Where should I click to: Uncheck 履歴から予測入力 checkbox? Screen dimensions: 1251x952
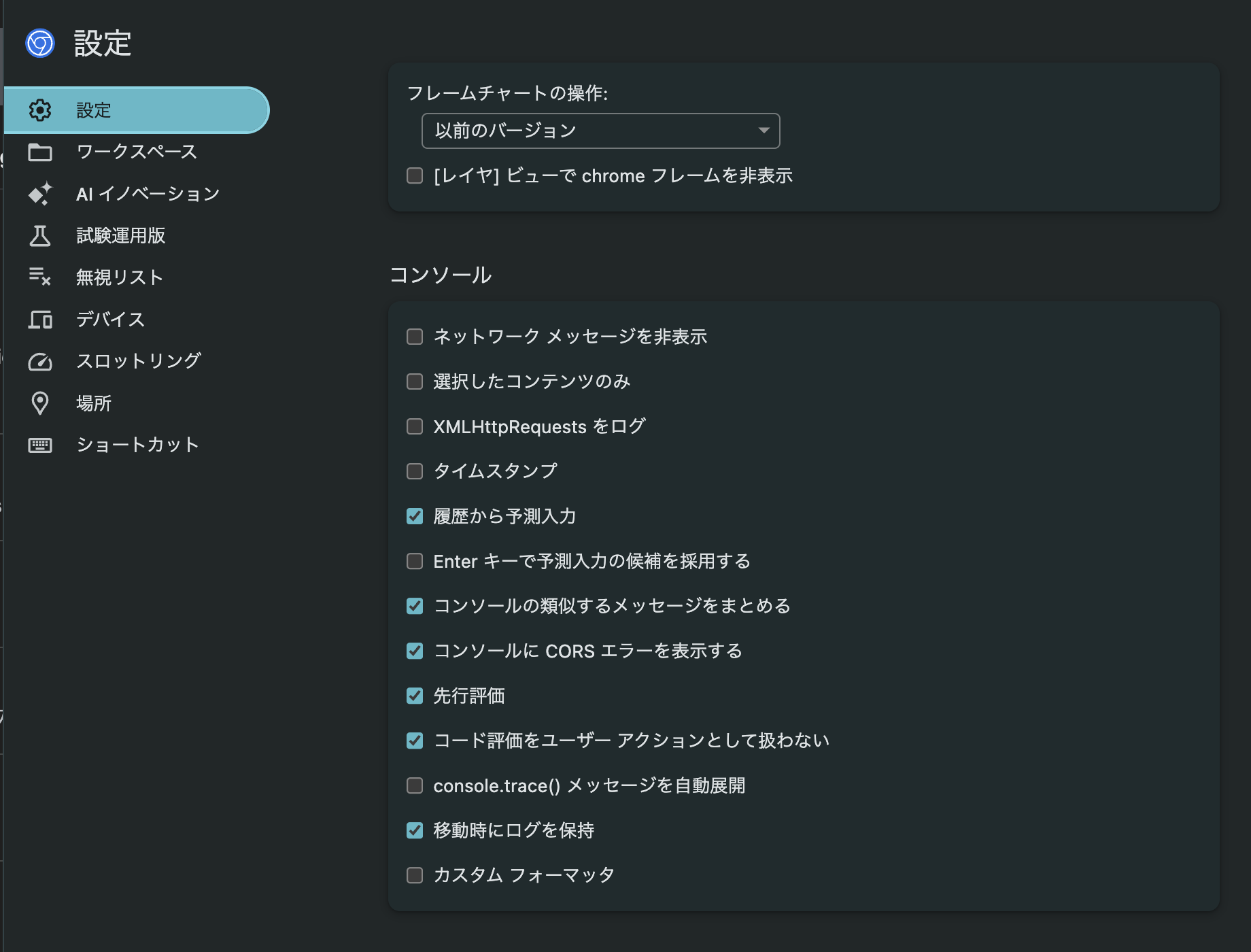415,516
